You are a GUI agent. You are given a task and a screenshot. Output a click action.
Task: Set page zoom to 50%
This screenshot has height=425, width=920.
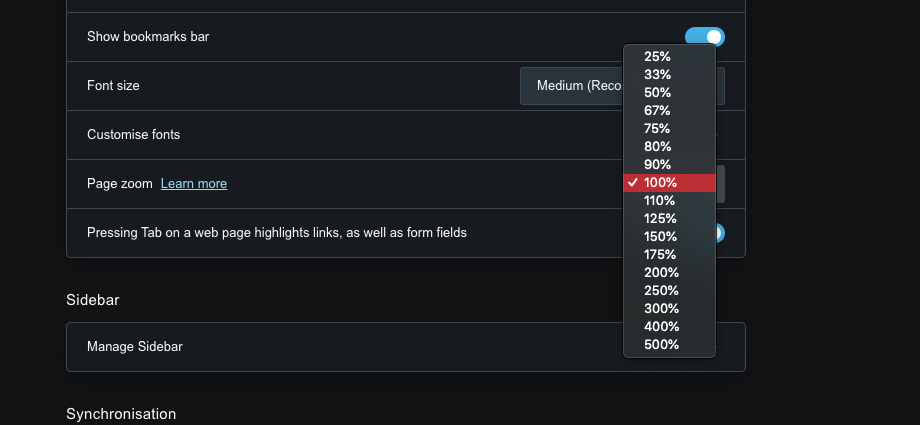click(658, 93)
